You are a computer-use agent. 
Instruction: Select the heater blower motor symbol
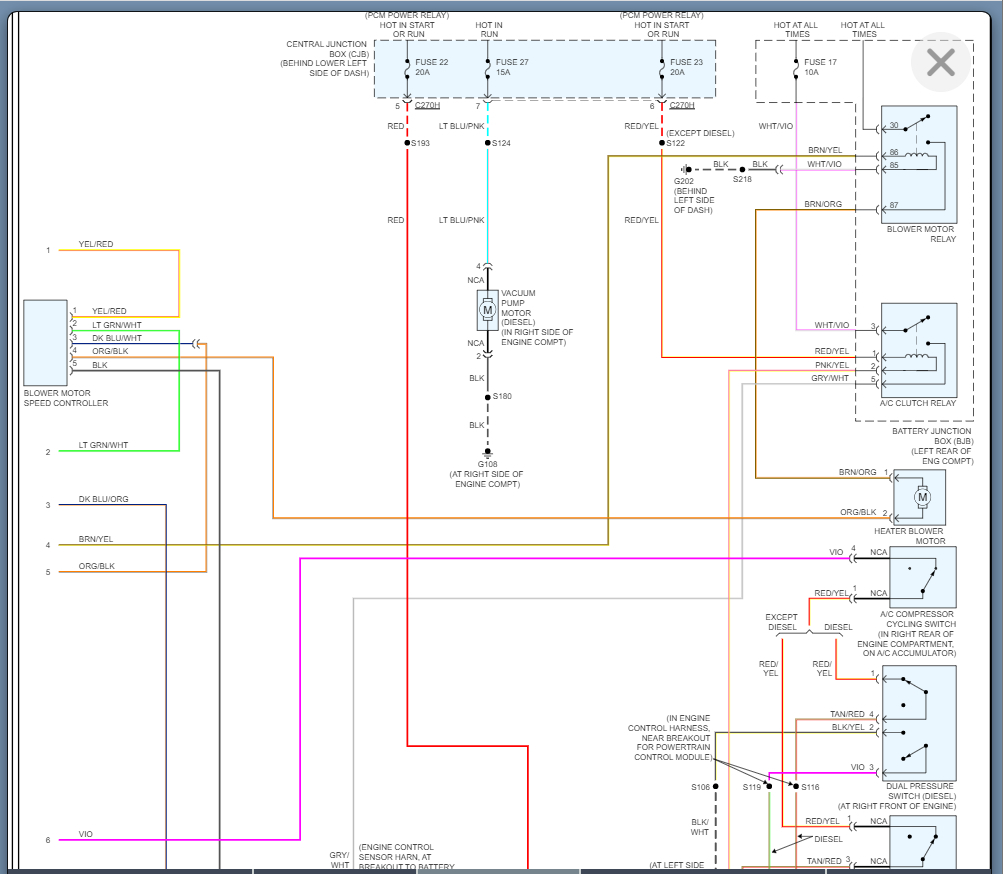click(922, 496)
